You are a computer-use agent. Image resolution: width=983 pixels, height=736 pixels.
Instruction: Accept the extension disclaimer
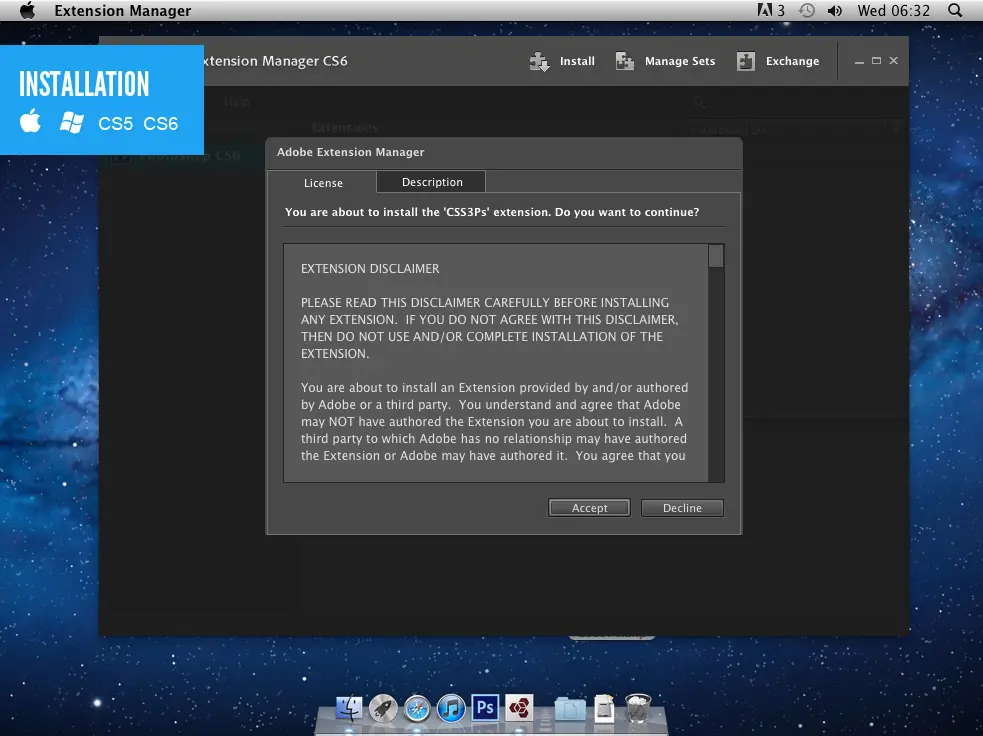589,508
